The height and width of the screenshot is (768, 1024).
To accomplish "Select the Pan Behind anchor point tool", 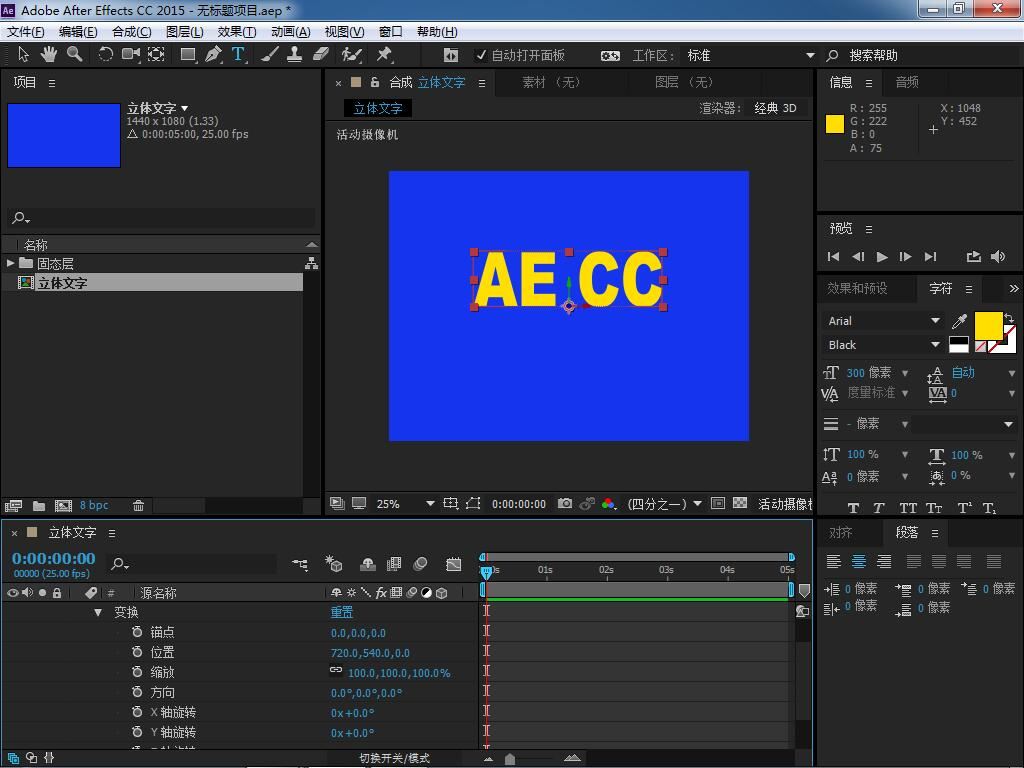I will click(156, 55).
